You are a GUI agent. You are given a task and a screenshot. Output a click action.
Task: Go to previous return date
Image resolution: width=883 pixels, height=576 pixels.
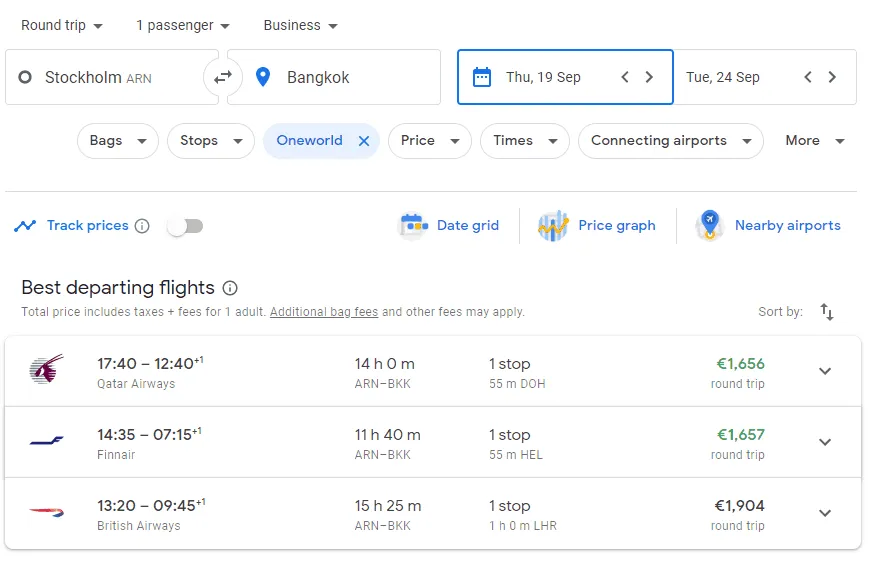tap(808, 77)
